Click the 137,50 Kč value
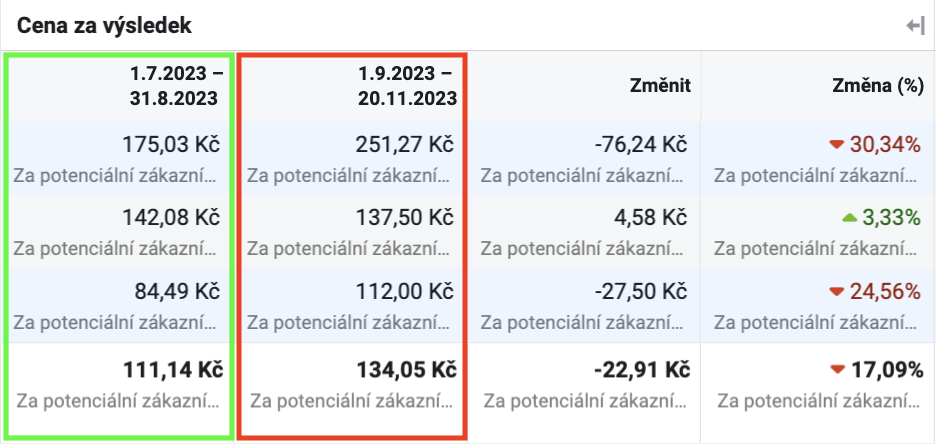 click(405, 218)
